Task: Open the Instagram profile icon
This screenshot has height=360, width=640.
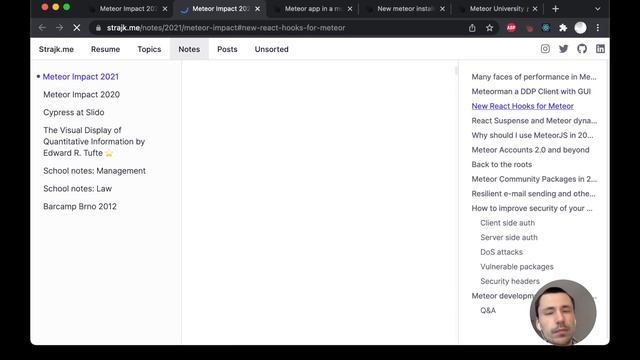Action: (x=545, y=49)
